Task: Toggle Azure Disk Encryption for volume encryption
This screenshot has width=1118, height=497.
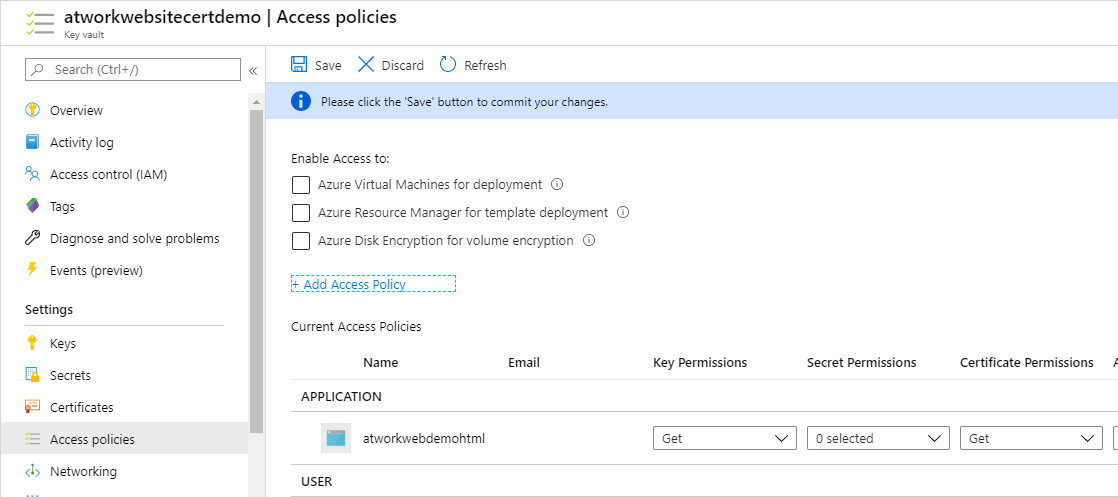Action: pyautogui.click(x=300, y=241)
